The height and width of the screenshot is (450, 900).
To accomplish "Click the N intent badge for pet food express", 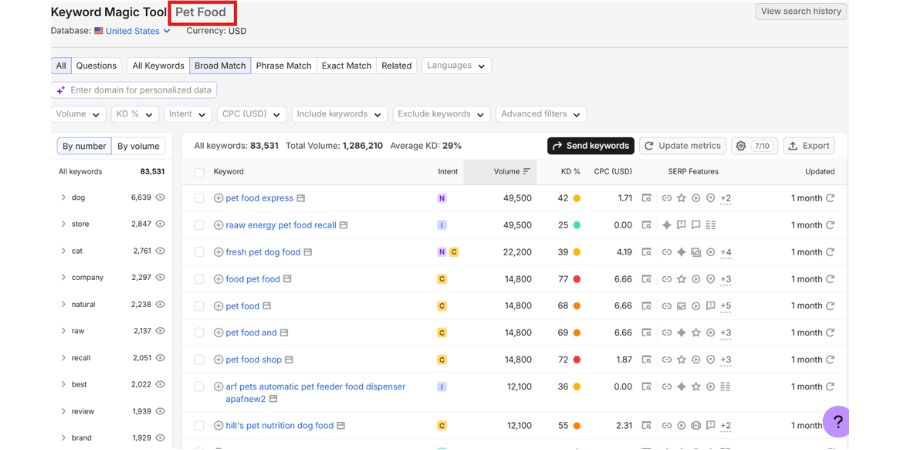I will 441,198.
